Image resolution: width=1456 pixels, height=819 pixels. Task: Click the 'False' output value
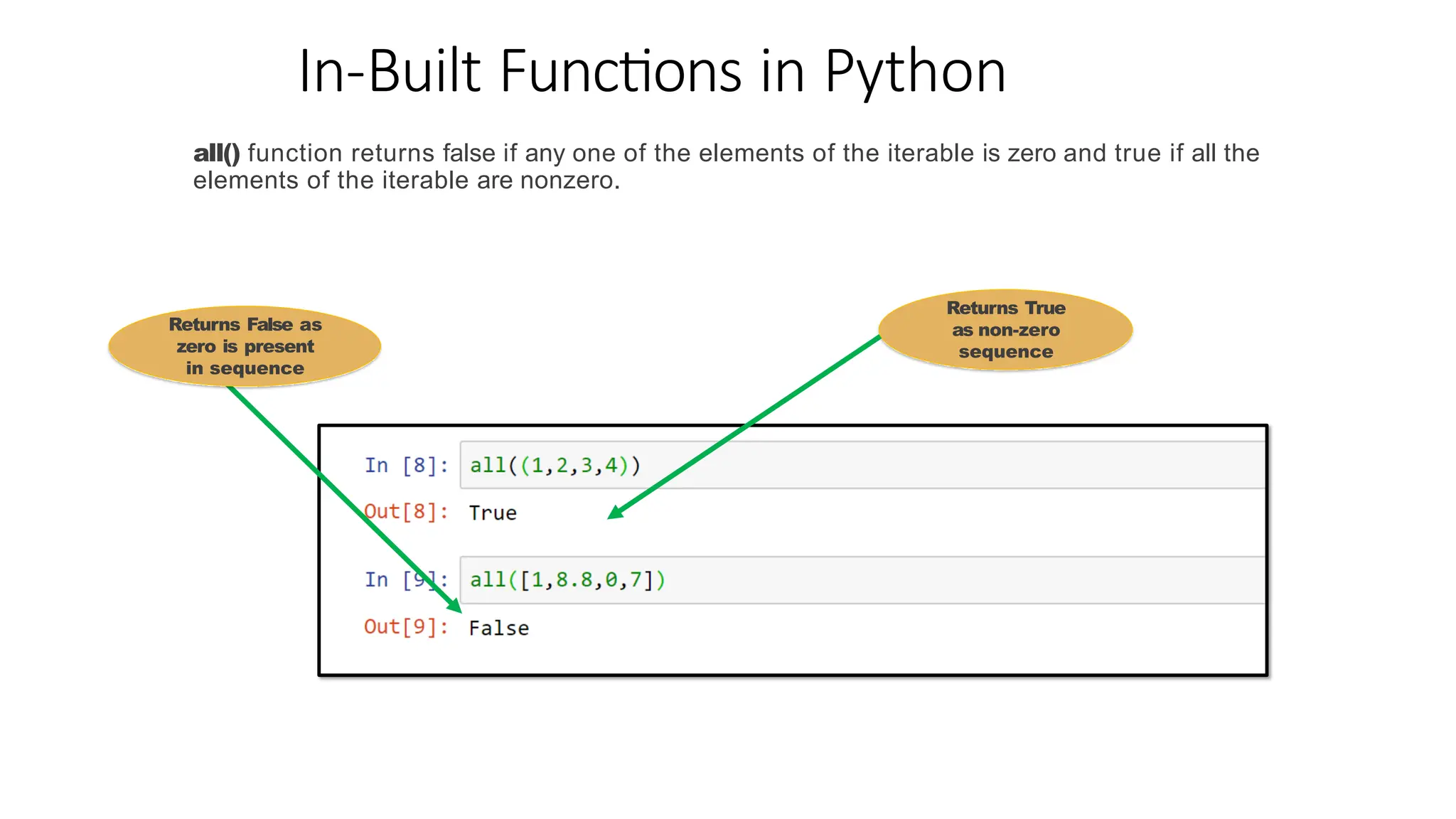pyautogui.click(x=498, y=628)
